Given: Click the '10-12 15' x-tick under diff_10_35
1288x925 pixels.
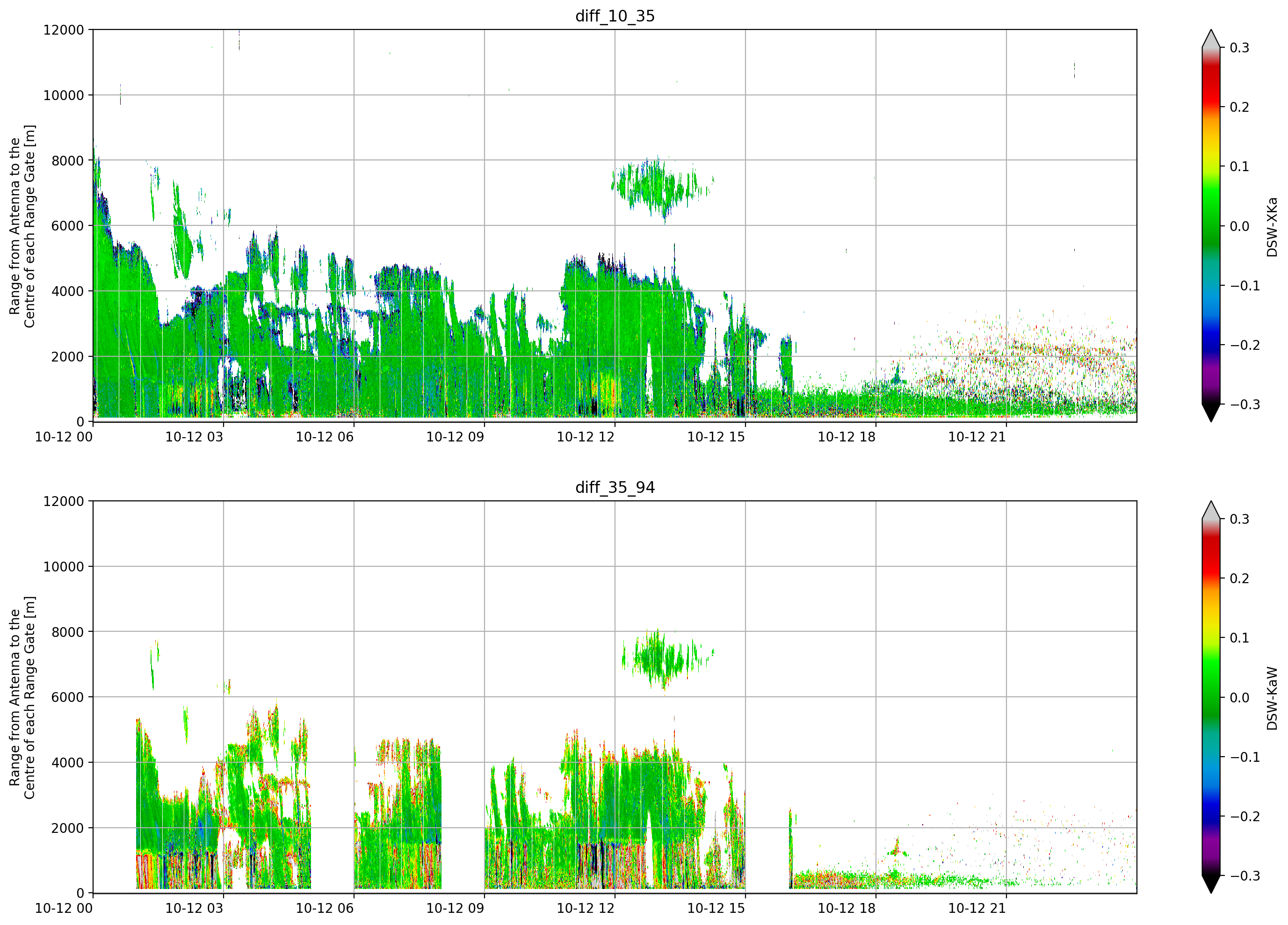Looking at the screenshot, I should (716, 437).
